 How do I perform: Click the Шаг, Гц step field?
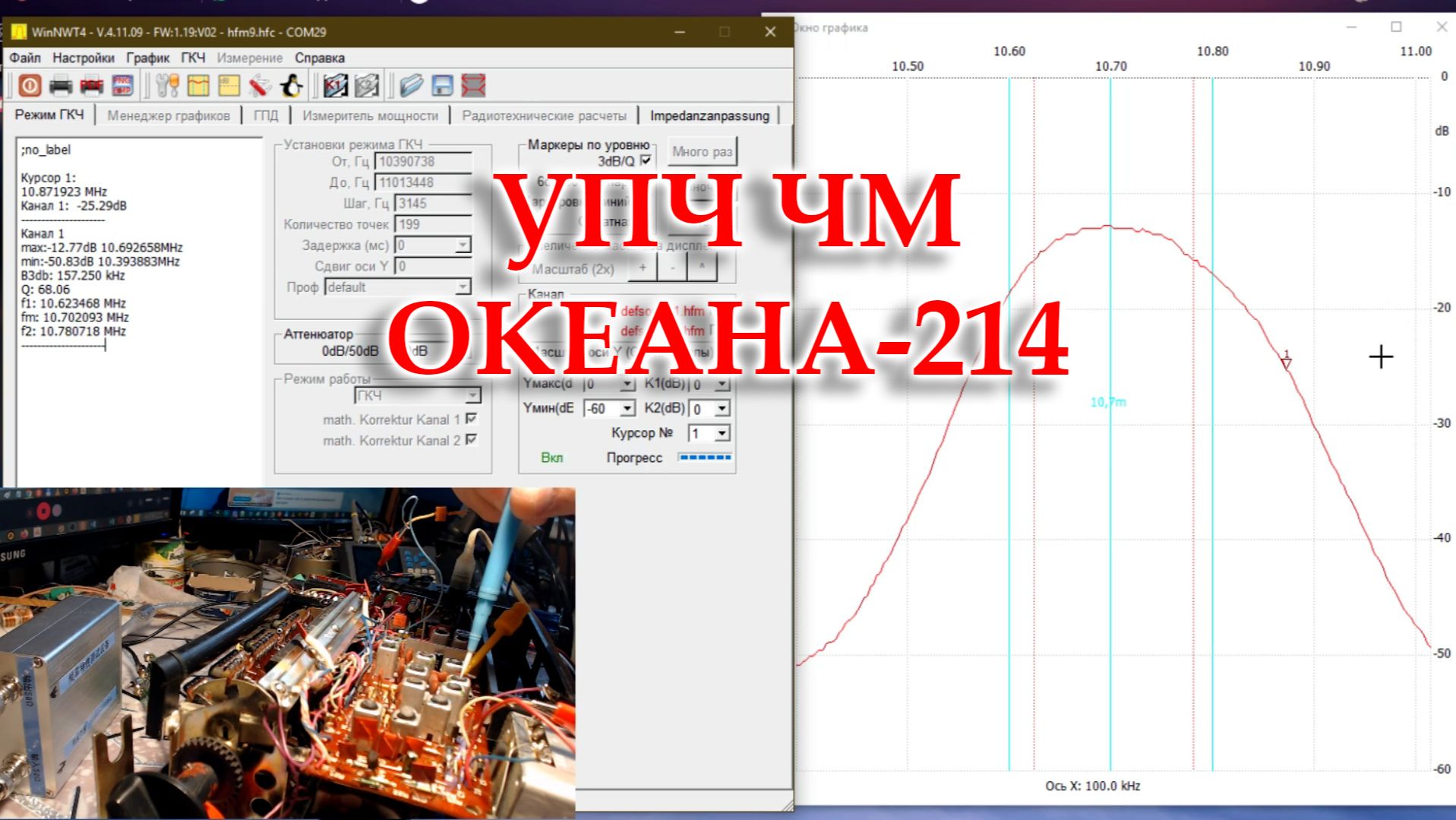point(433,204)
